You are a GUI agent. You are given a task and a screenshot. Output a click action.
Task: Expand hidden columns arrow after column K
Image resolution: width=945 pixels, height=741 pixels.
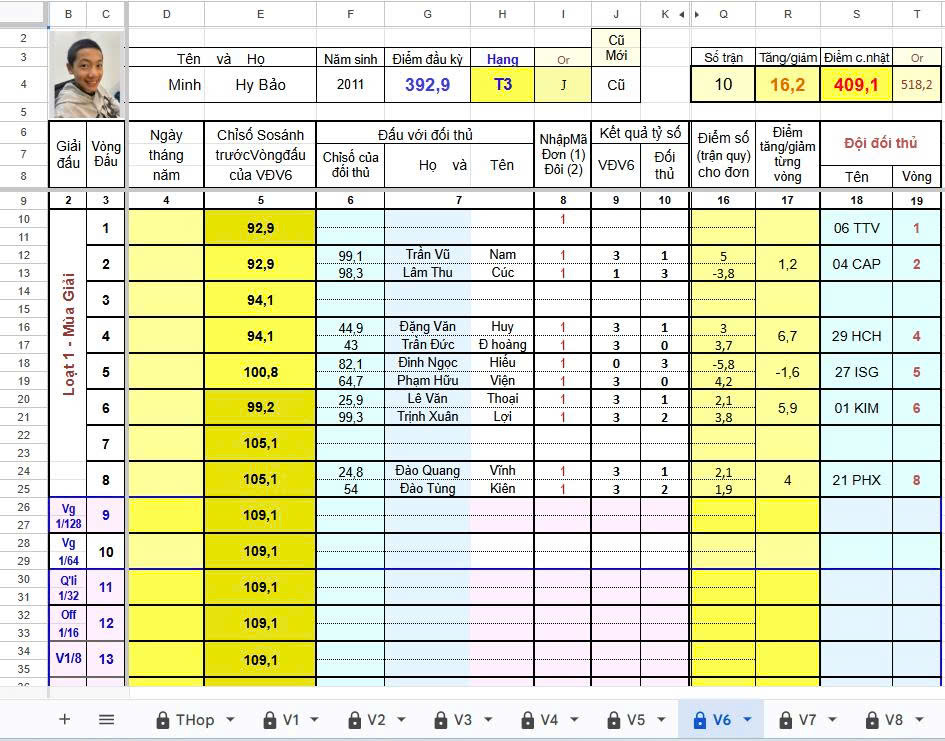tap(682, 14)
